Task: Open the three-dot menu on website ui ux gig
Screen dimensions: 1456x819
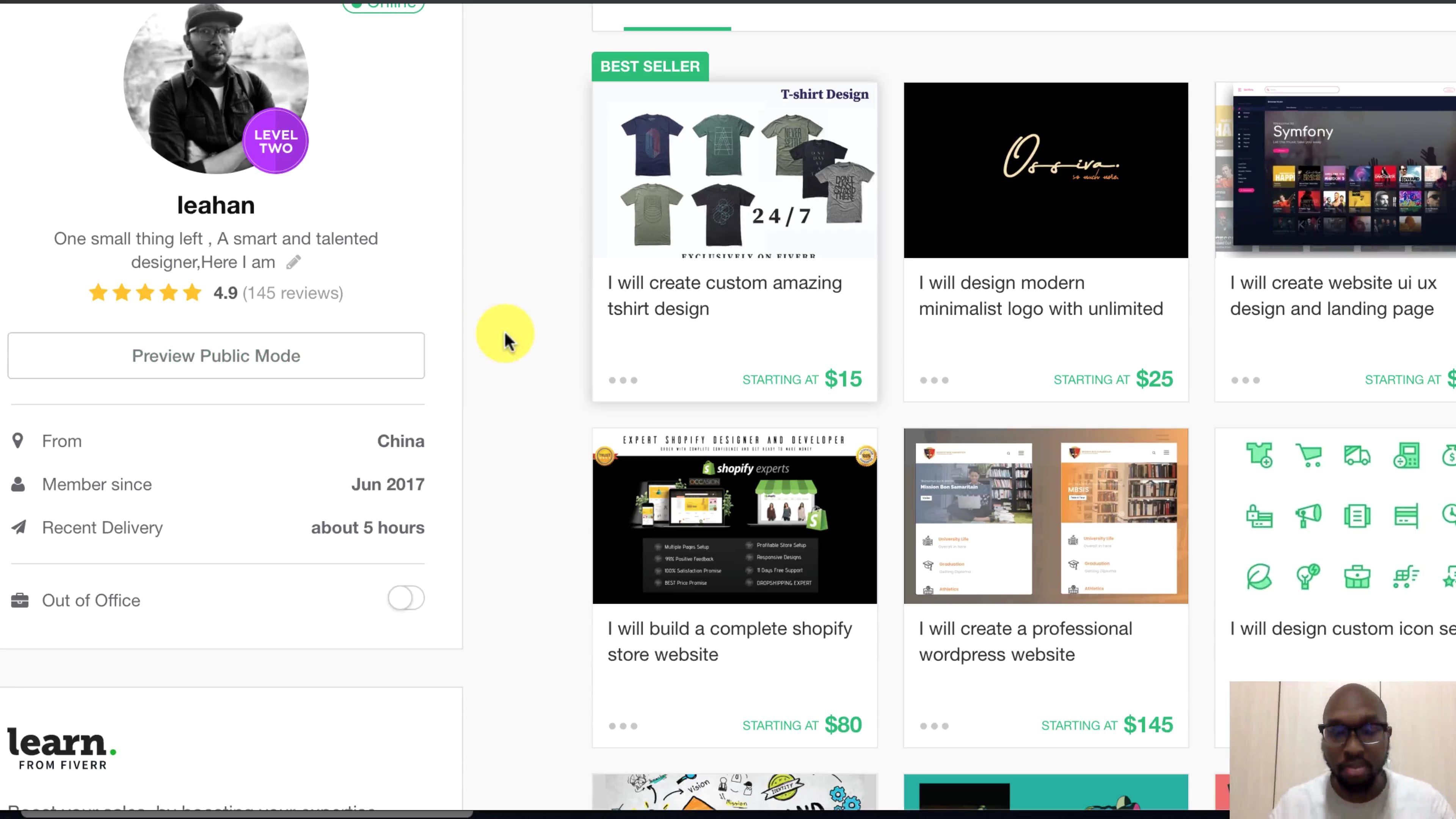Action: (1246, 380)
